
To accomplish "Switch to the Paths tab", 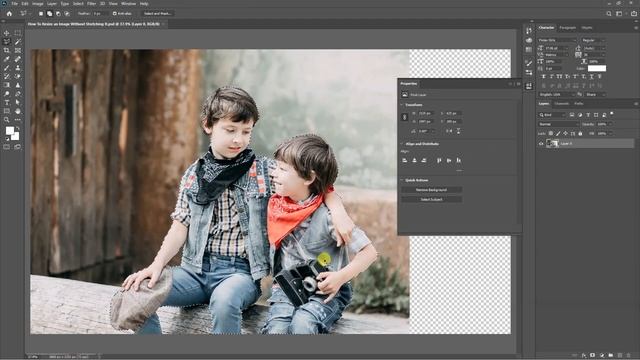I will pyautogui.click(x=579, y=104).
